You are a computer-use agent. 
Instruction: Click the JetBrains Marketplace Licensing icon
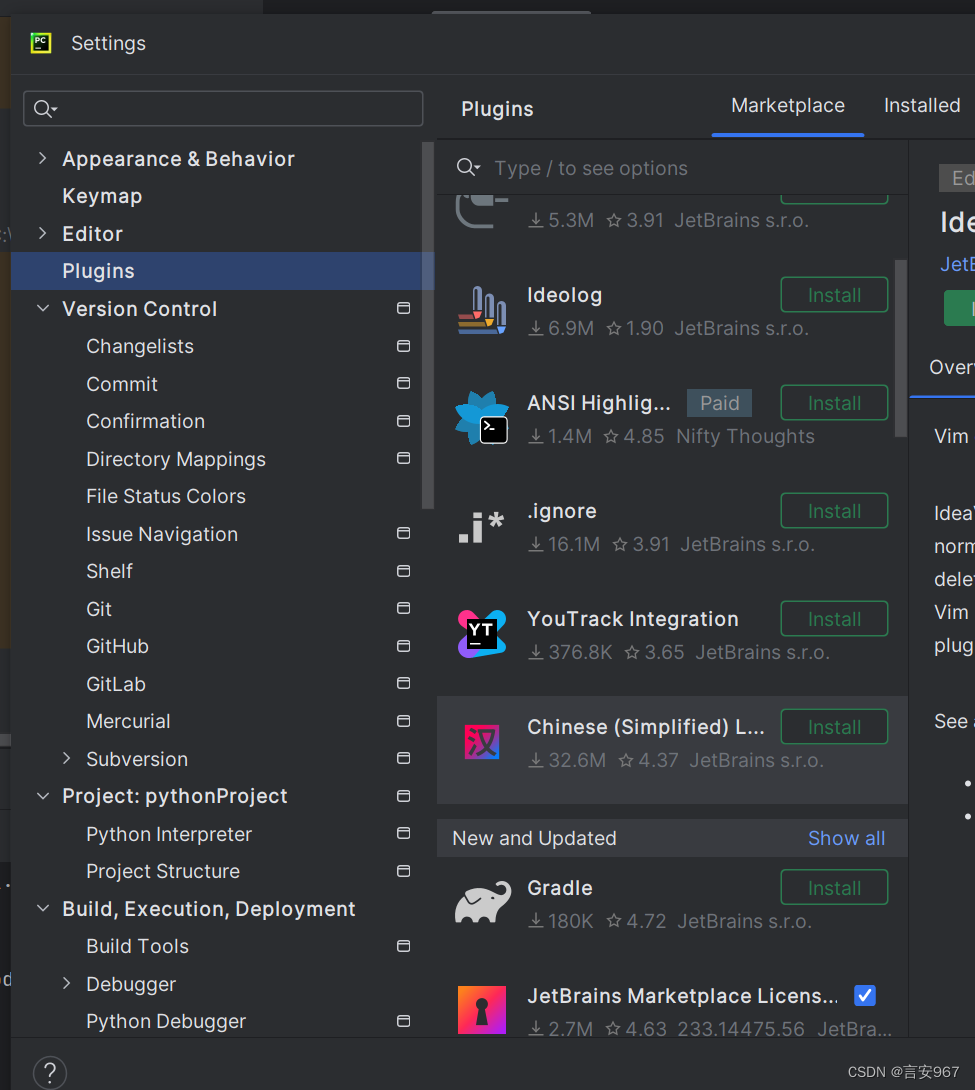(482, 1010)
